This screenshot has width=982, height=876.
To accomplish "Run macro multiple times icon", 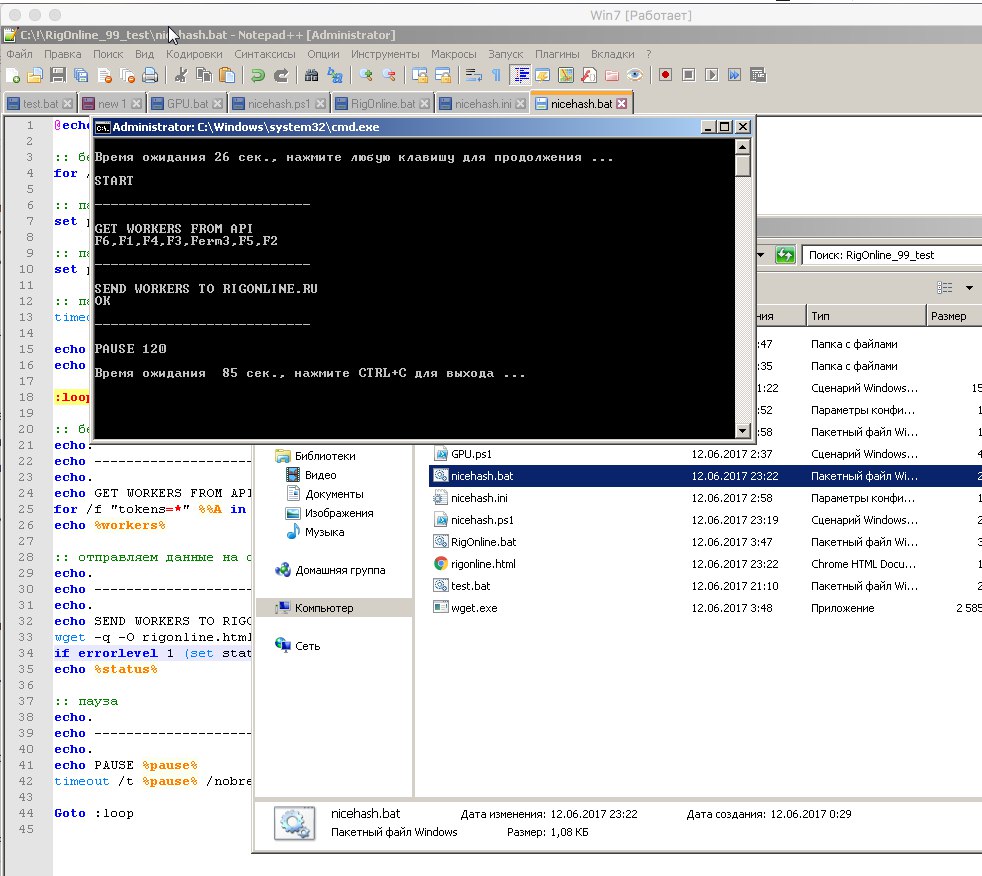I will coord(735,75).
